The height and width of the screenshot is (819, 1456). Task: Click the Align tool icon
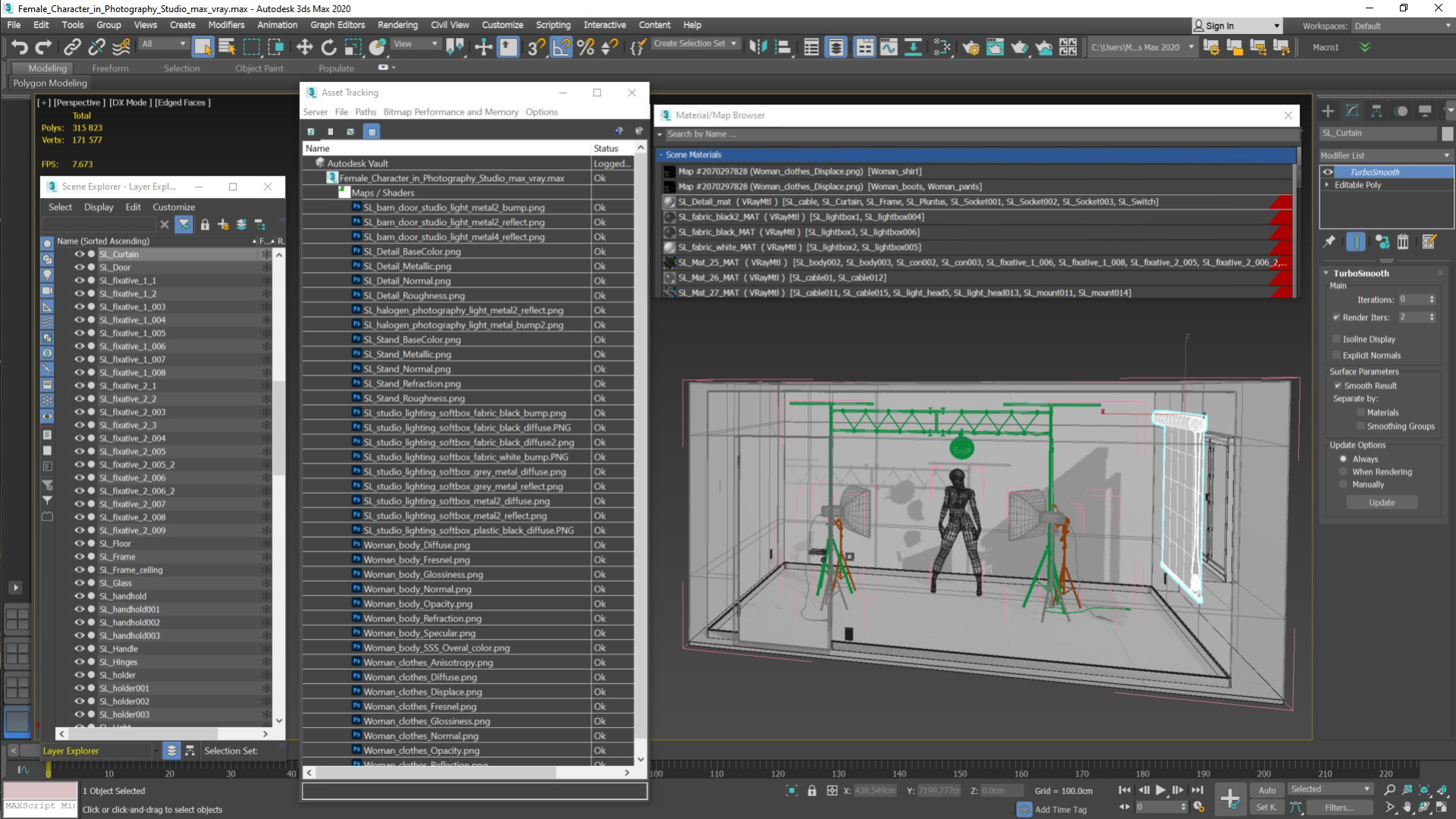(783, 47)
